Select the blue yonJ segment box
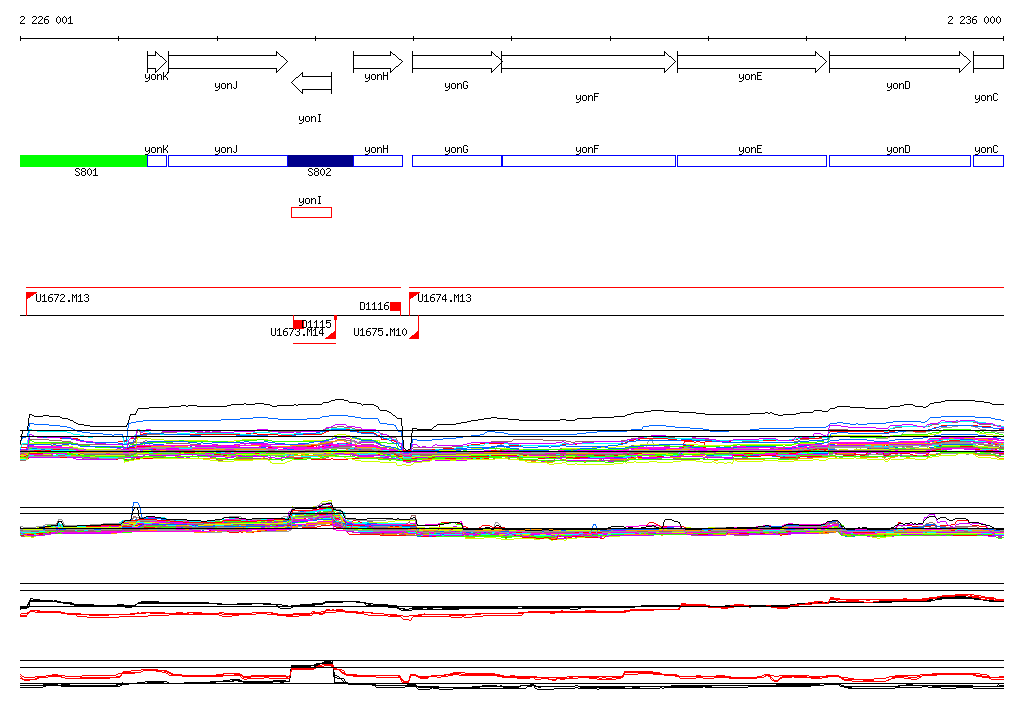The image size is (1024, 714). pos(228,161)
